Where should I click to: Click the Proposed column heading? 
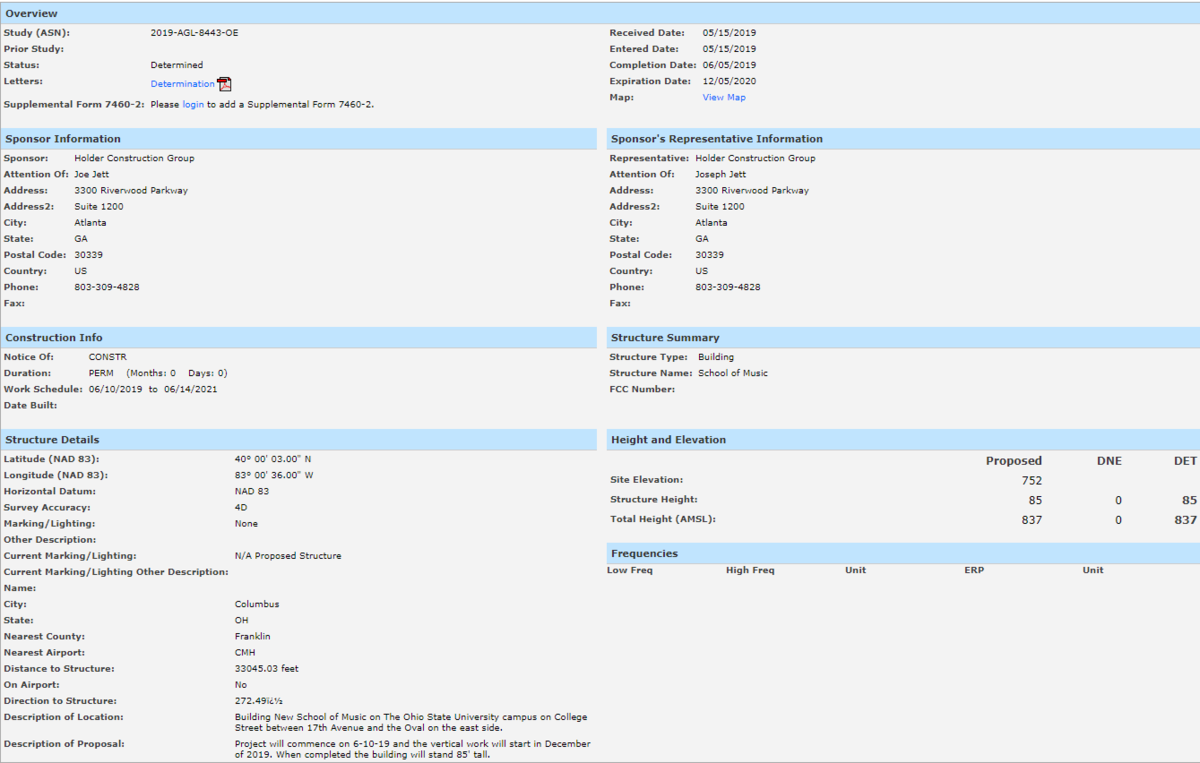pos(1014,461)
